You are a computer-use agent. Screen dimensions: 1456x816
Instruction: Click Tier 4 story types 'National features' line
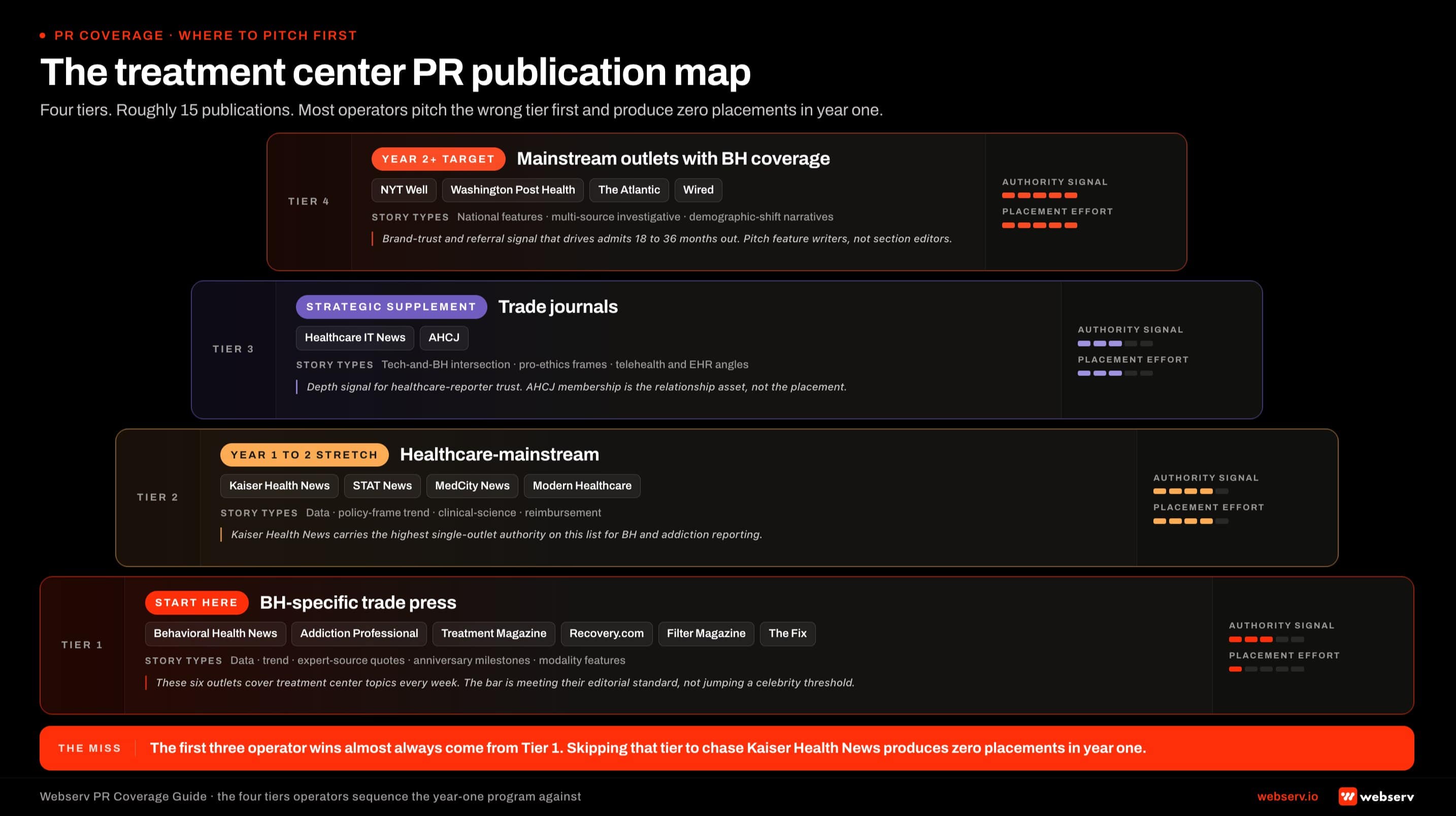tap(645, 217)
